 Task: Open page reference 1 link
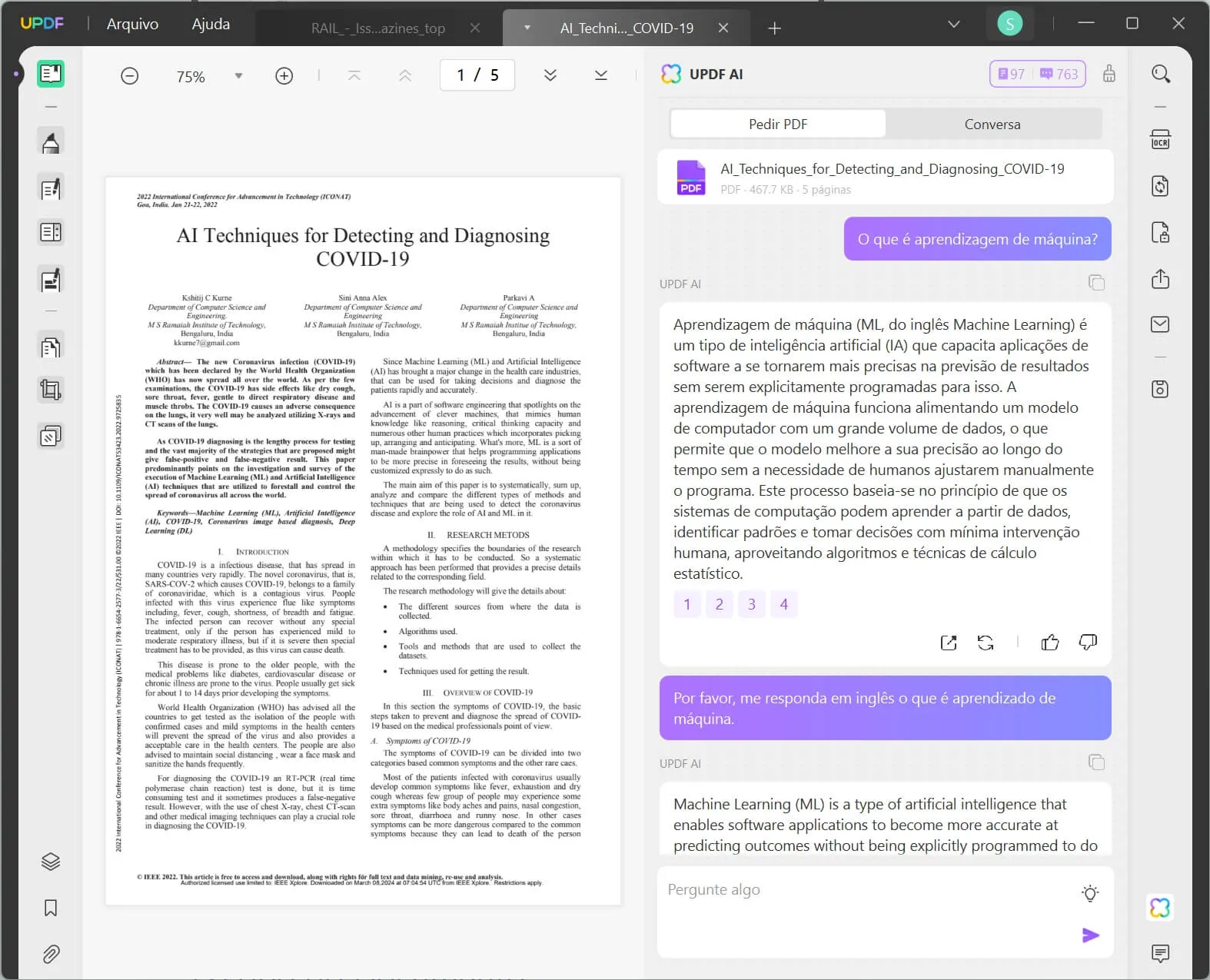coord(687,604)
